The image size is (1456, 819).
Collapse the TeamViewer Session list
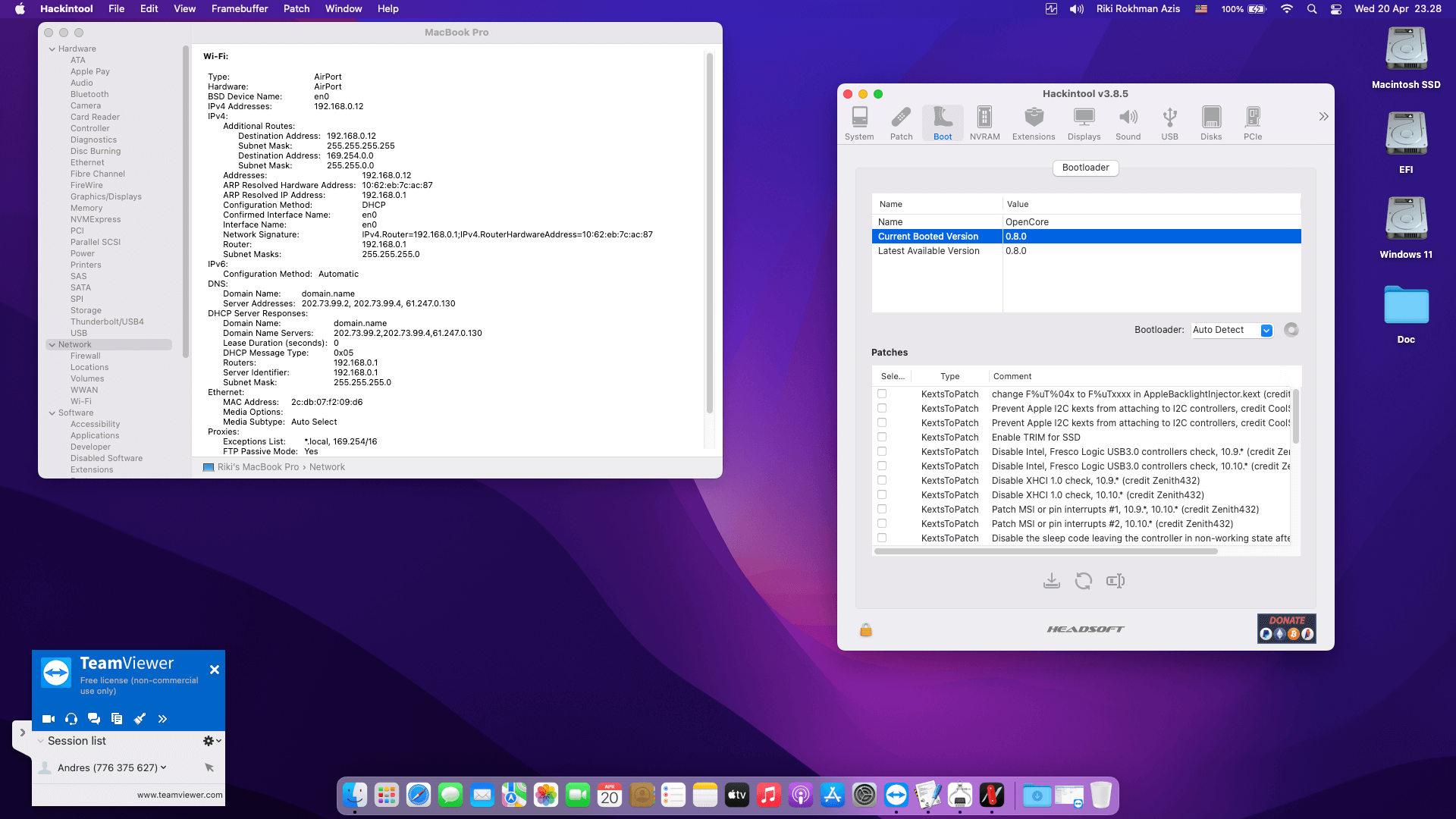41,741
